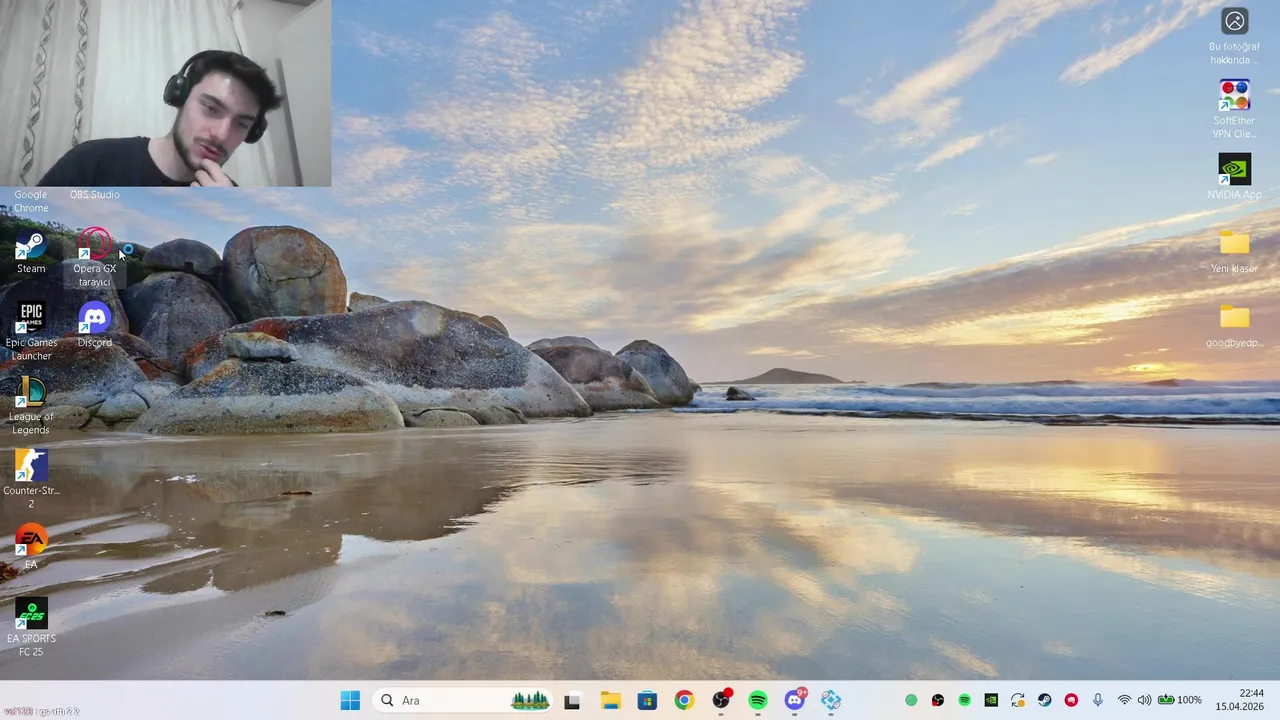Open Task View from the taskbar
Viewport: 1280px width, 720px height.
[572, 700]
